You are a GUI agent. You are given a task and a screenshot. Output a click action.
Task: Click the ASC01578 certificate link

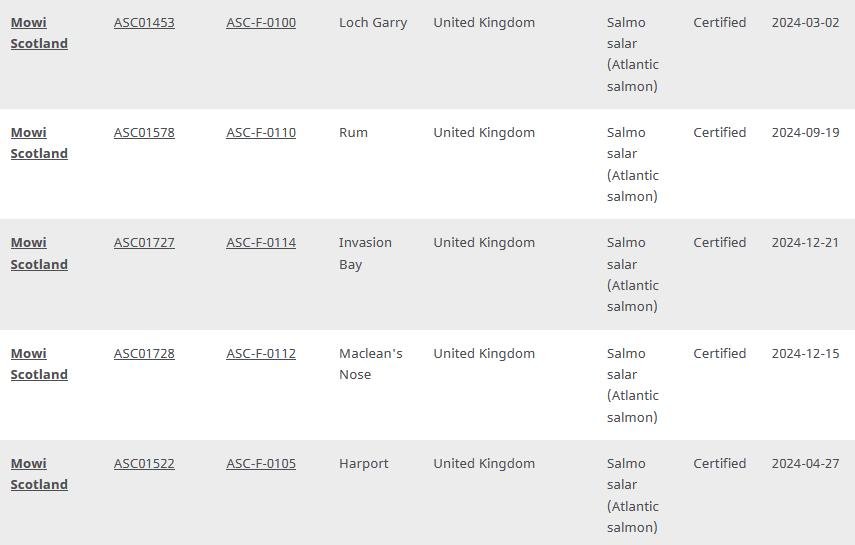[x=144, y=132]
